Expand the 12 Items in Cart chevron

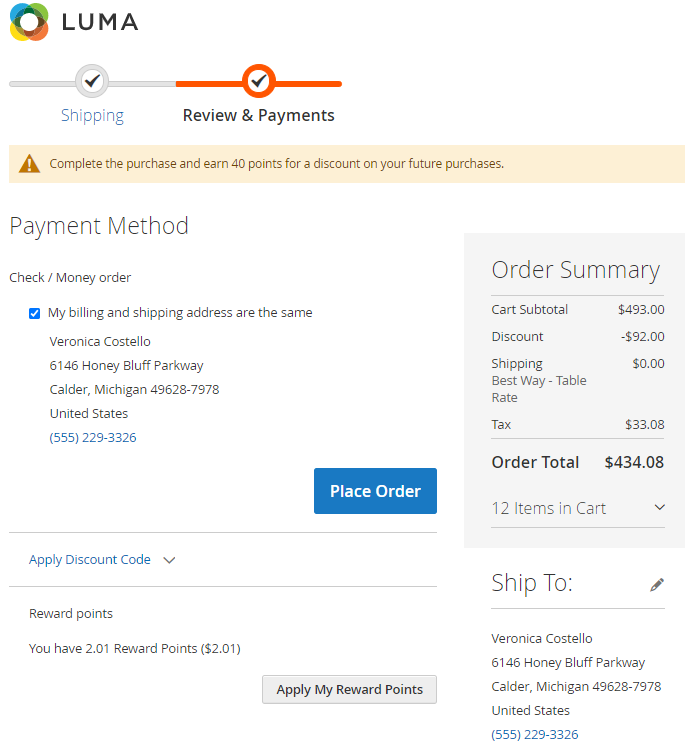(659, 508)
